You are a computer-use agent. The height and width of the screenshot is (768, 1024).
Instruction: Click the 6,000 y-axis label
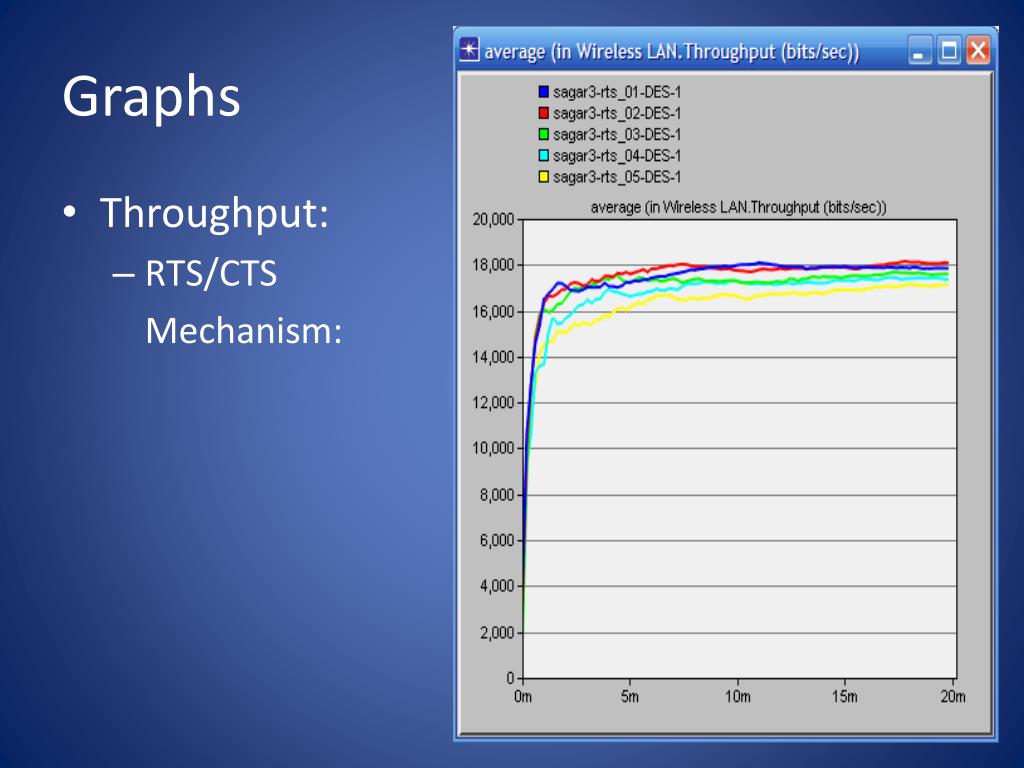coord(497,540)
